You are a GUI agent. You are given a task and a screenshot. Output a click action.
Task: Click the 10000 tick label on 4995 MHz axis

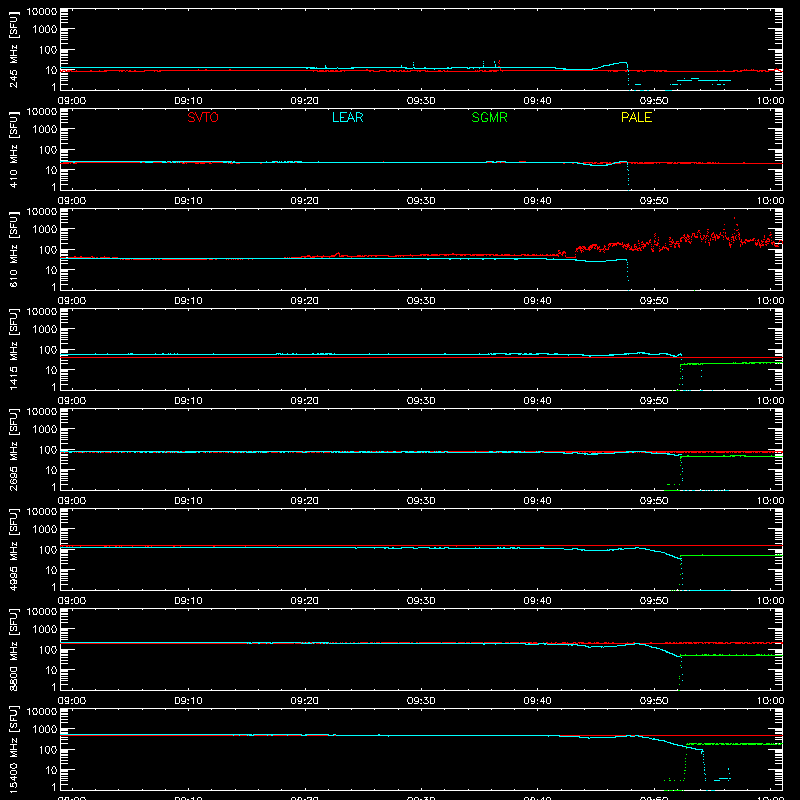42,512
